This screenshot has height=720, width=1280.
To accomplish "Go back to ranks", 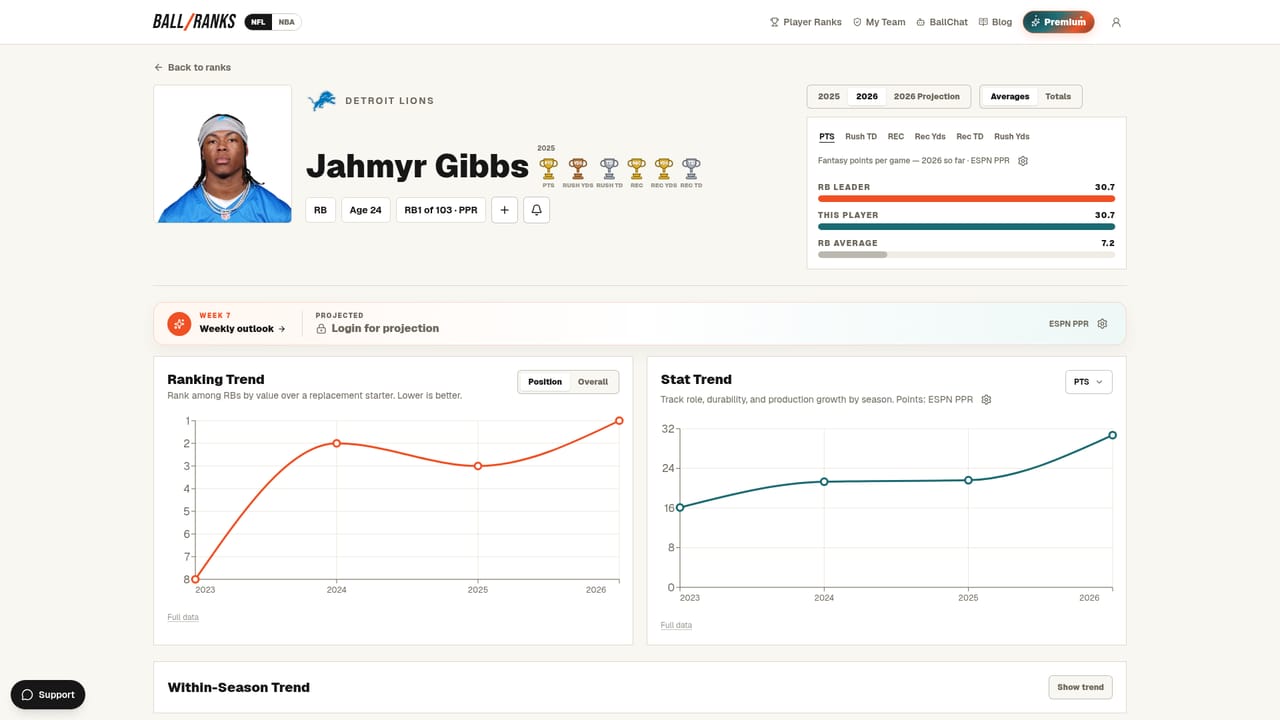I will 192,67.
